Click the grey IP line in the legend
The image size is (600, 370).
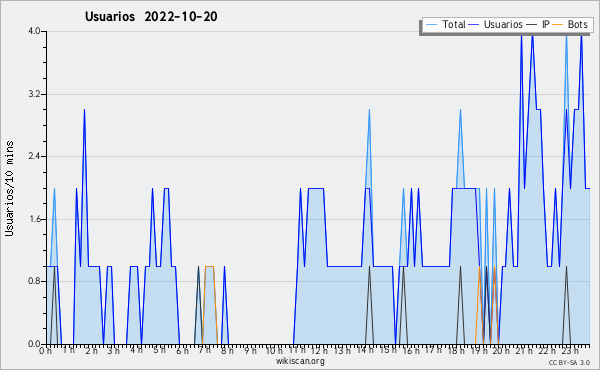pos(532,25)
